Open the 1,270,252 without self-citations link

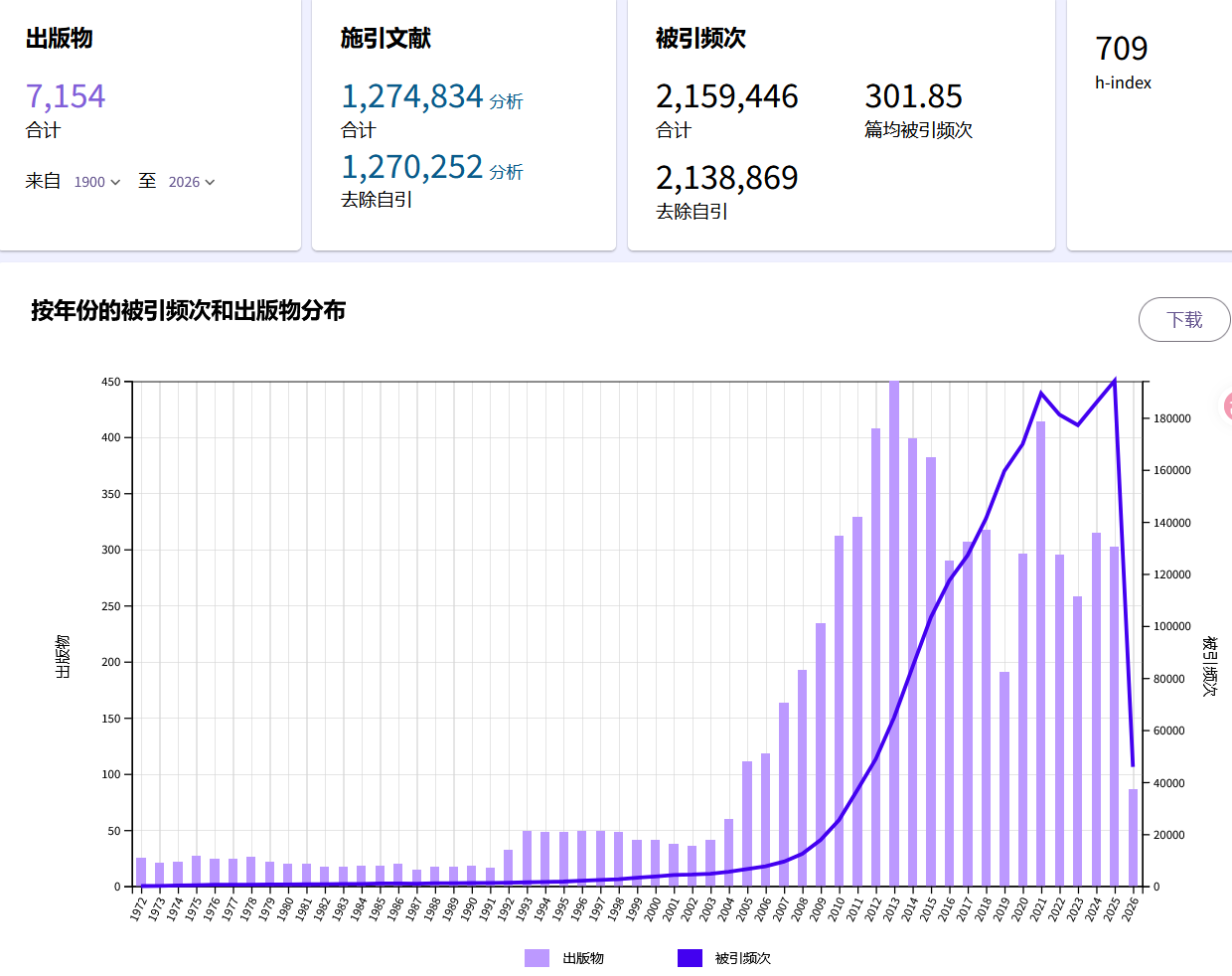click(x=411, y=167)
